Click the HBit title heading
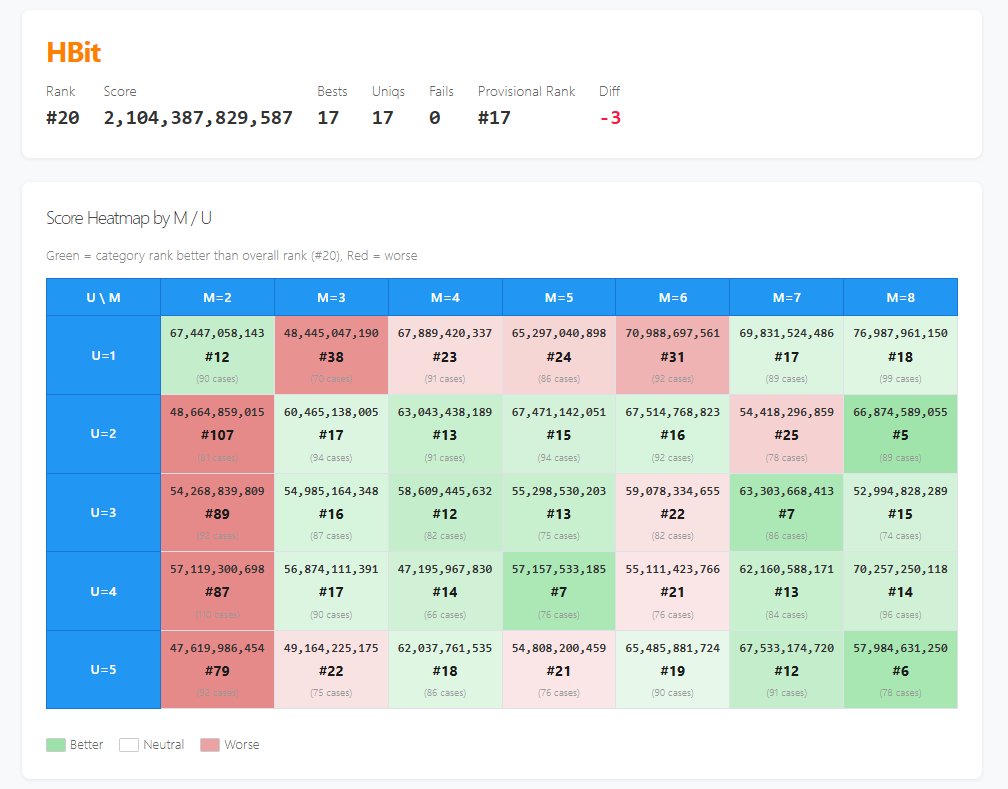 pyautogui.click(x=73, y=52)
